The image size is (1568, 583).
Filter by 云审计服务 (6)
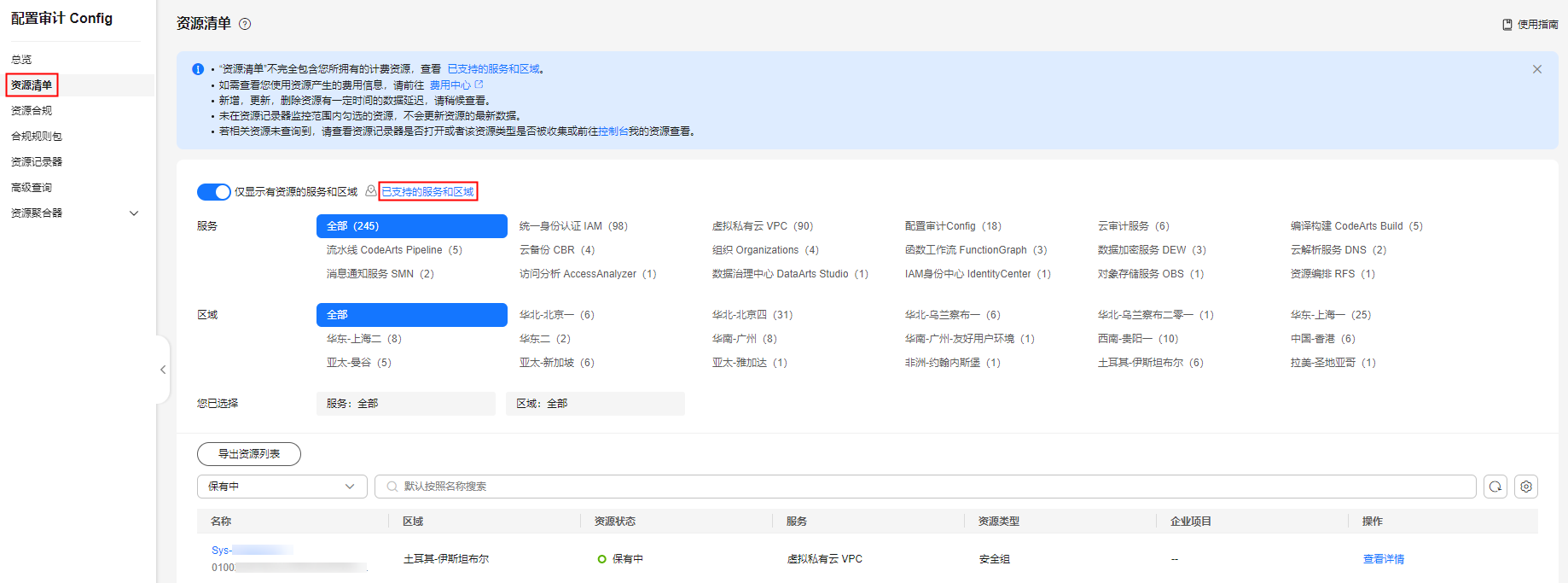click(1134, 226)
